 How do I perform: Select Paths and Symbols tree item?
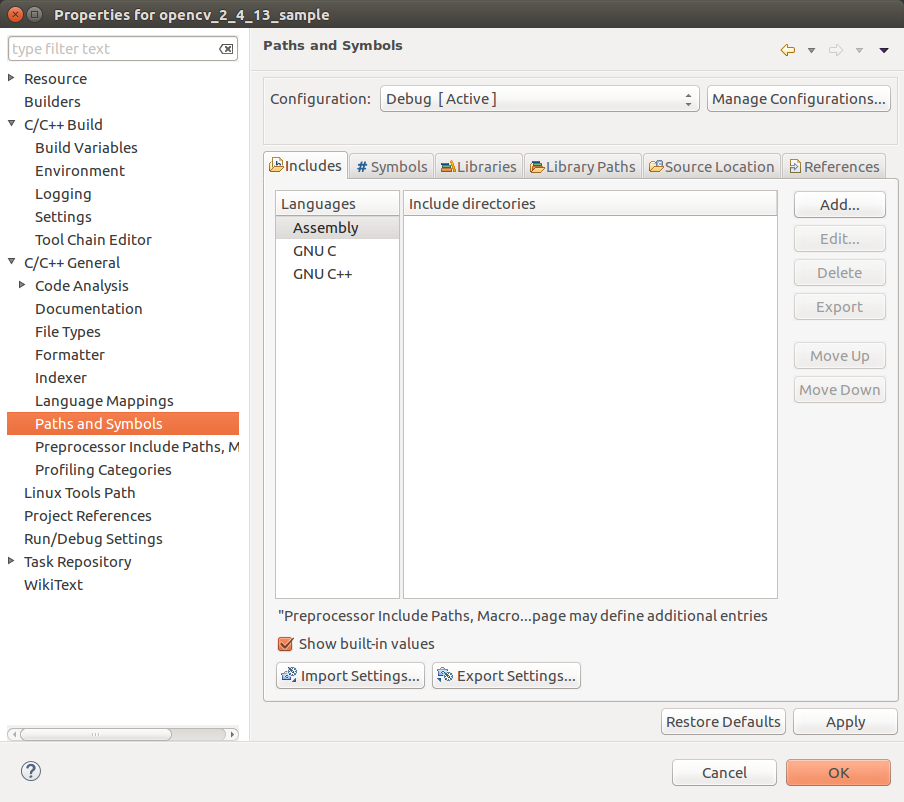(x=123, y=423)
